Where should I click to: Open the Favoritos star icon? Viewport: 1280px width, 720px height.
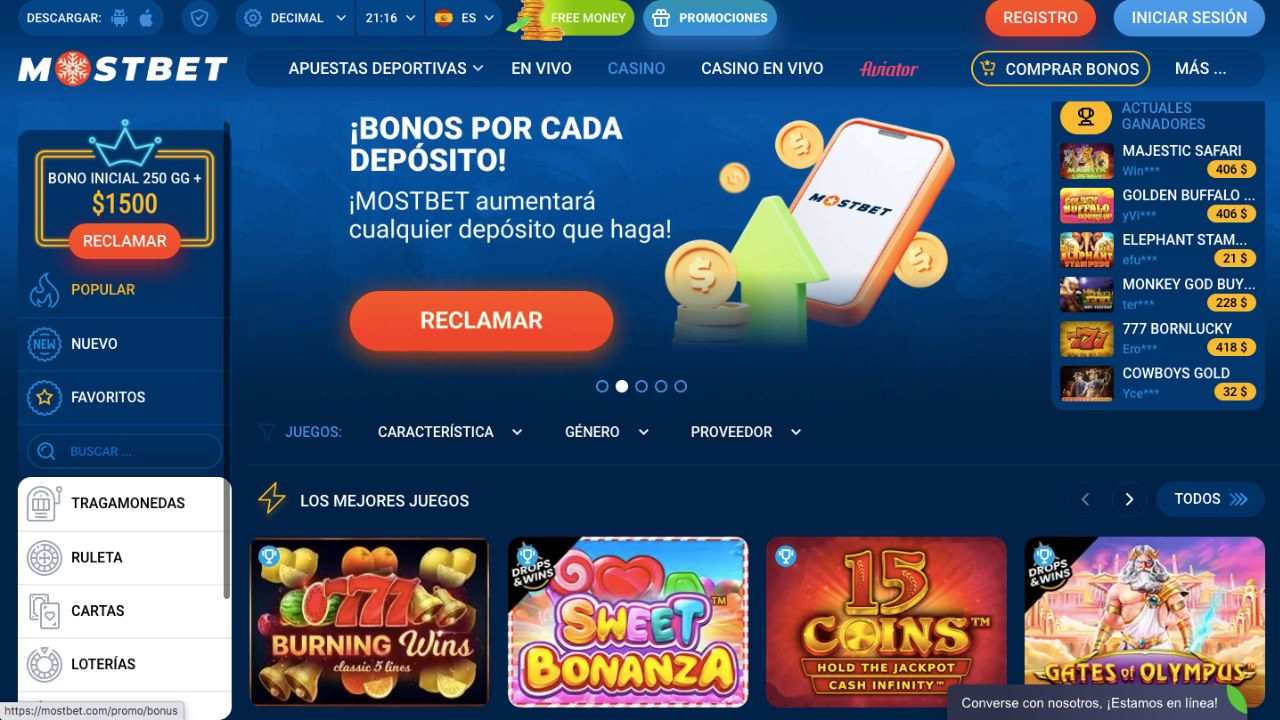(x=44, y=397)
